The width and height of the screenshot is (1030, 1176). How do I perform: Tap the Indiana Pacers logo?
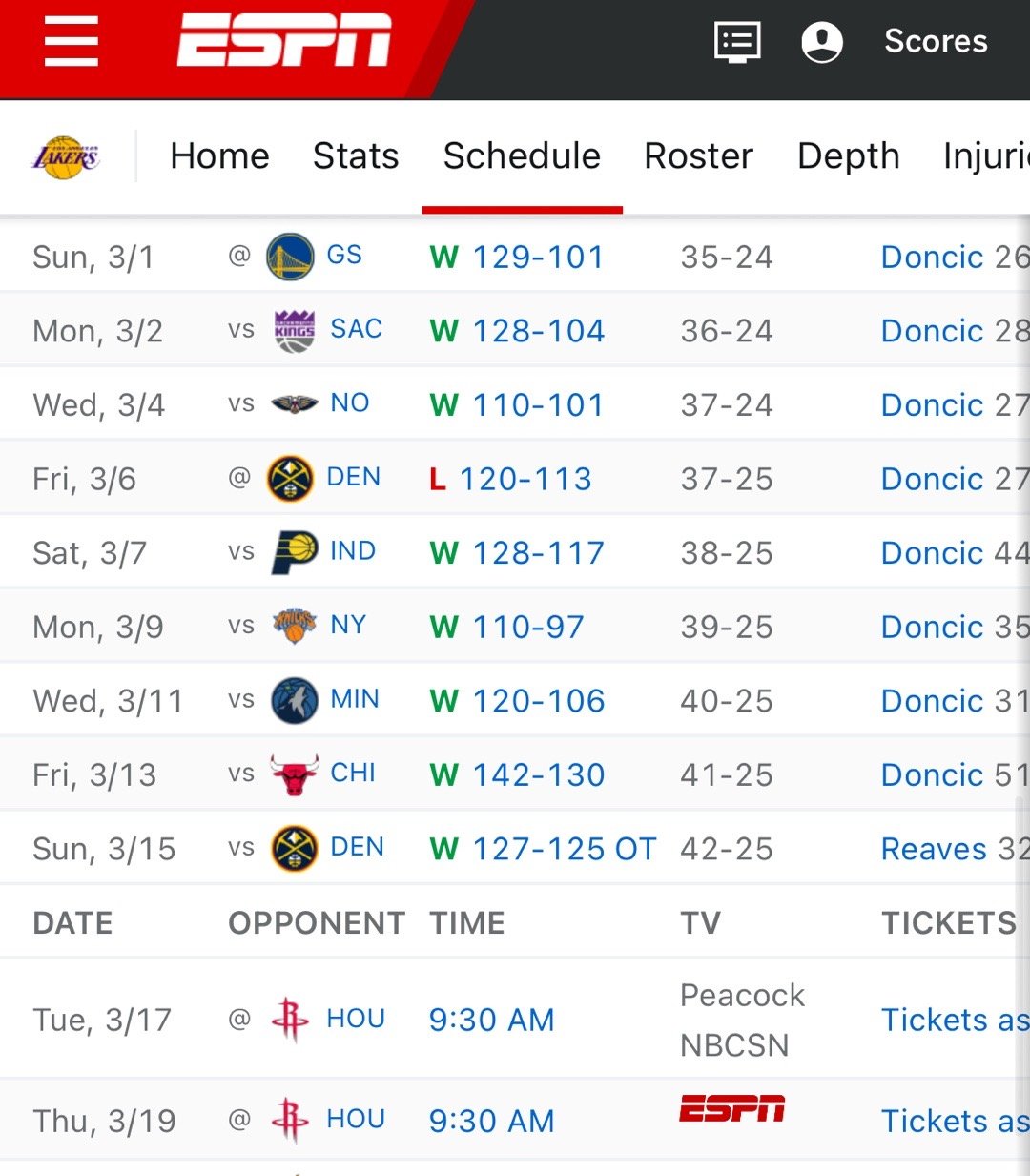click(294, 553)
